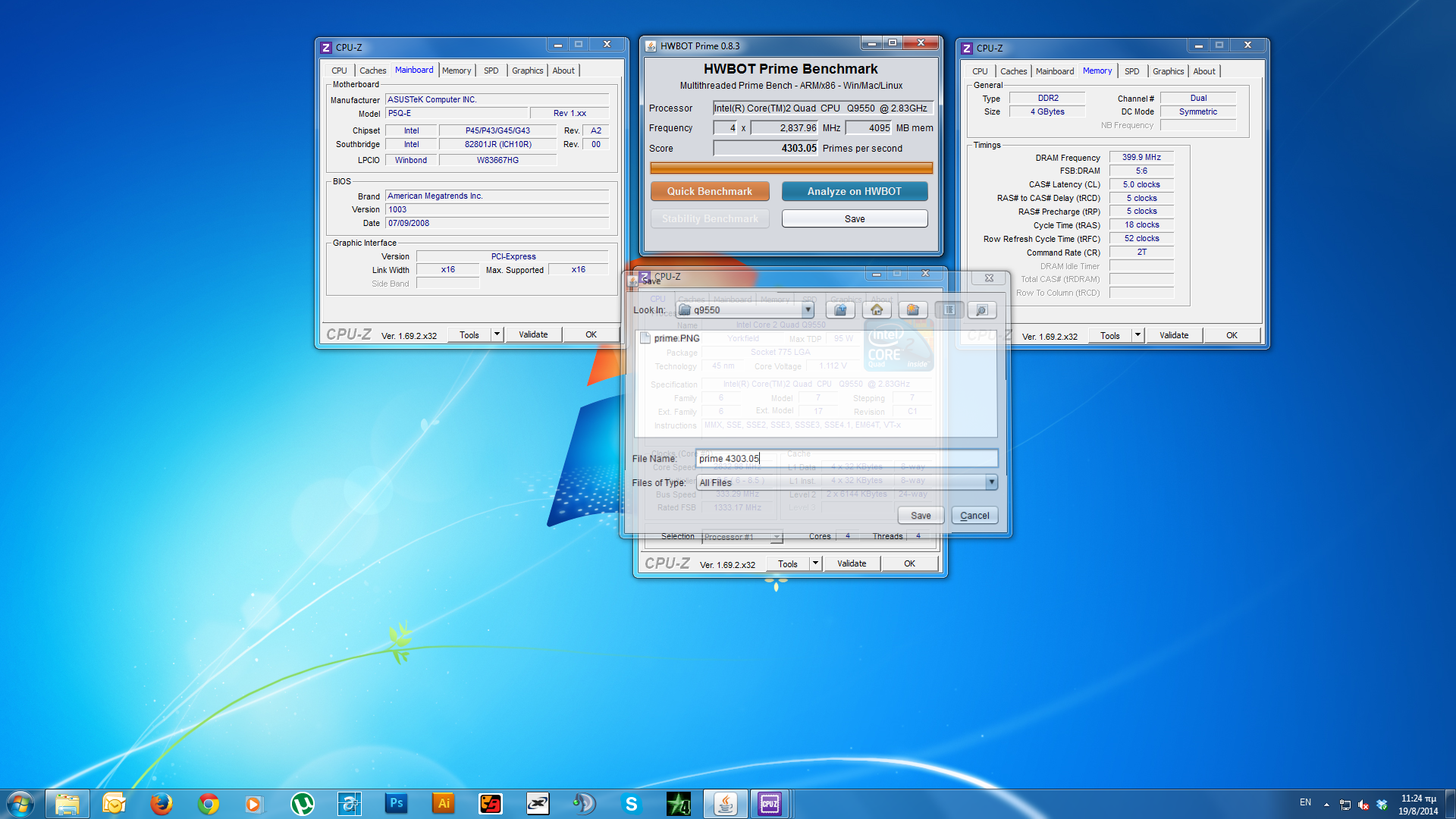1456x819 pixels.
Task: Launch Firefox from the taskbar
Action: pos(162,804)
